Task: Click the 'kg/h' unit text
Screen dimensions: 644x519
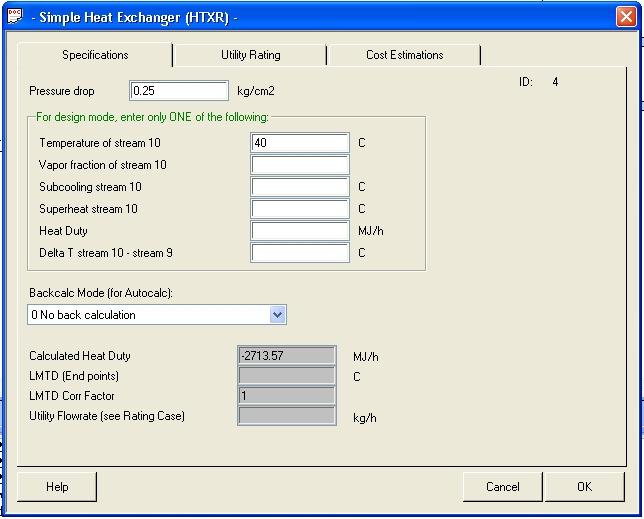Action: [x=365, y=418]
